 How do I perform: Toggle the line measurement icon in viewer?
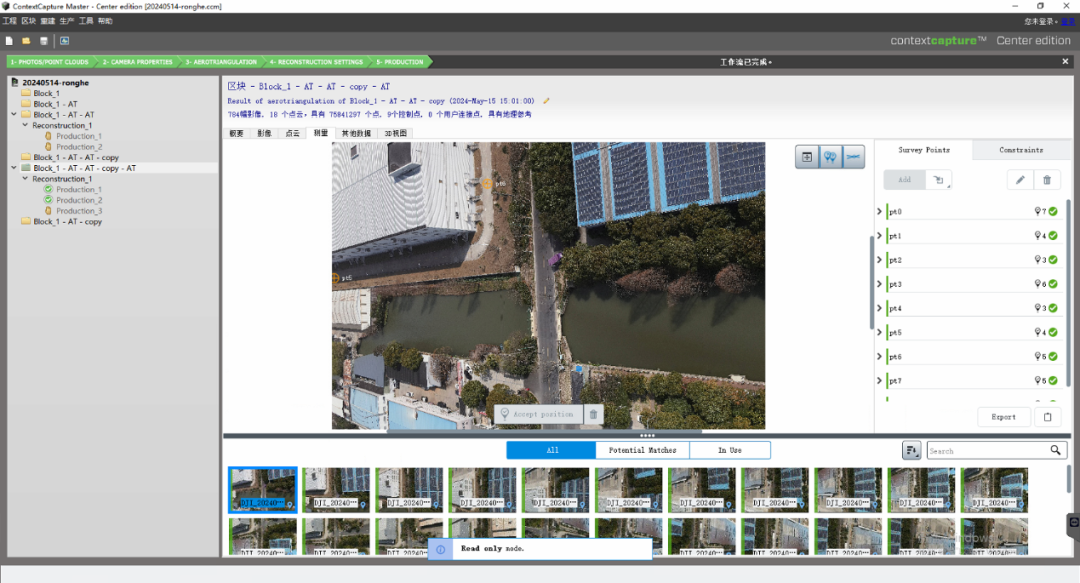[x=853, y=157]
